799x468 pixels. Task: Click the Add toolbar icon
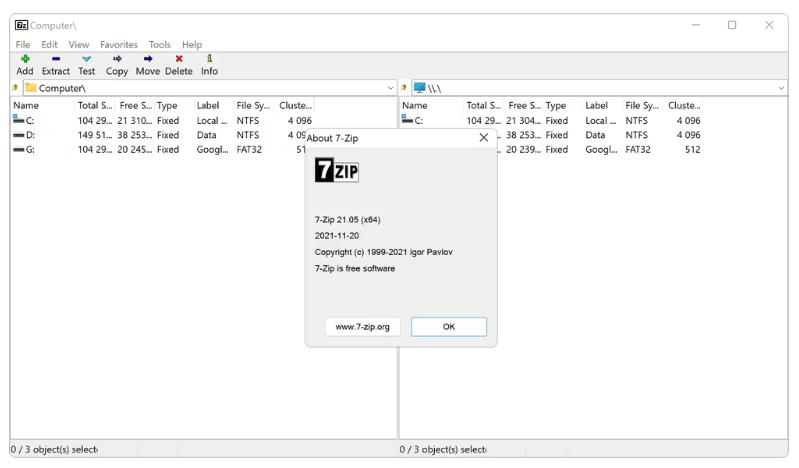[25, 59]
